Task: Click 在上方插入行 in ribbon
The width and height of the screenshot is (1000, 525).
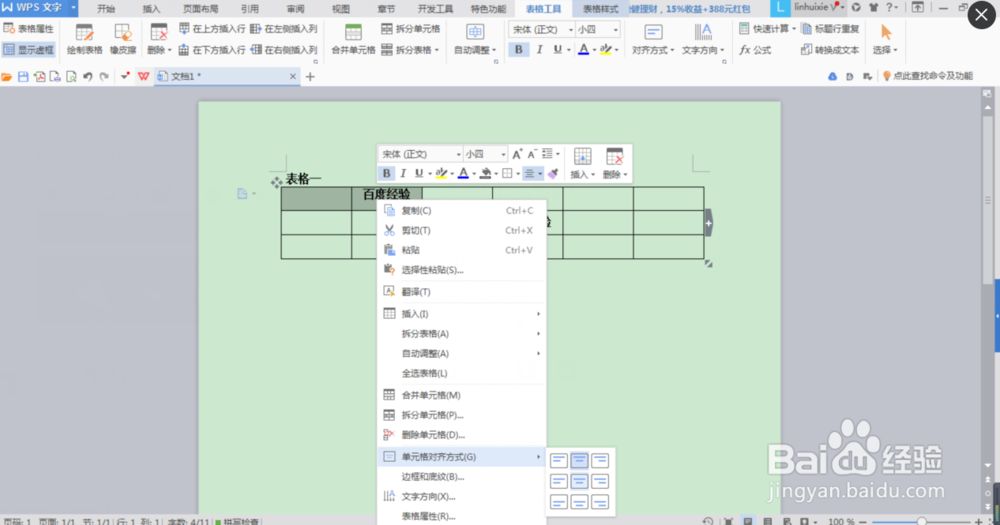Action: (212, 29)
